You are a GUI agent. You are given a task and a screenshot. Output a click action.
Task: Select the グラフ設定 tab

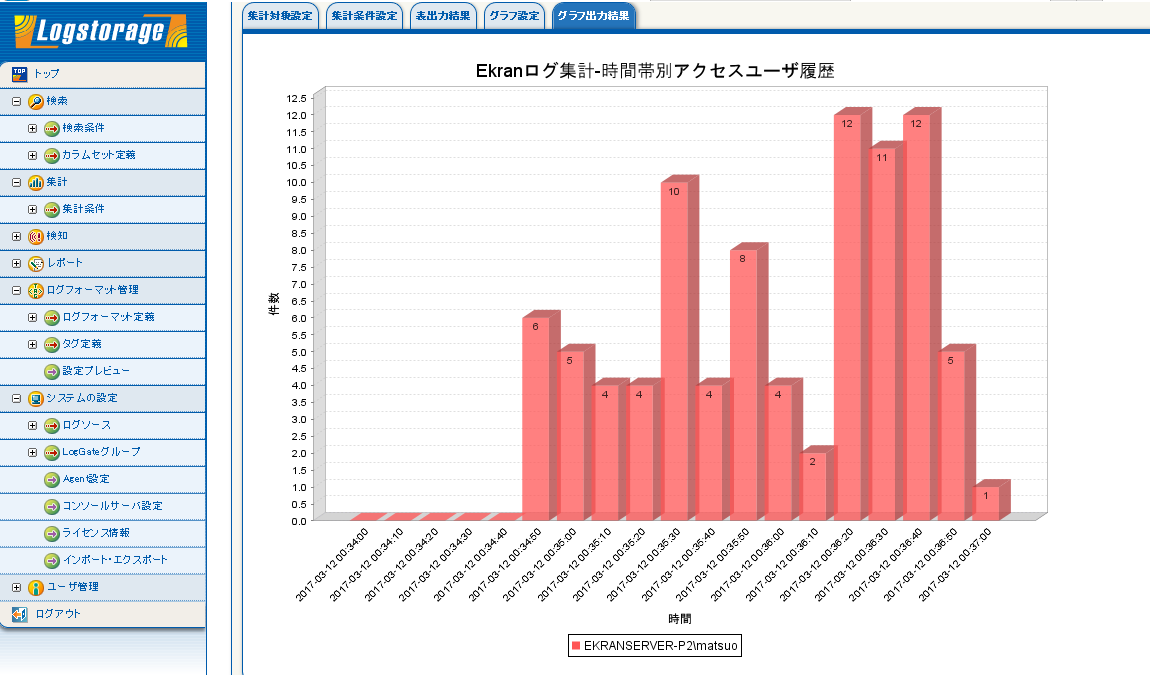point(514,16)
